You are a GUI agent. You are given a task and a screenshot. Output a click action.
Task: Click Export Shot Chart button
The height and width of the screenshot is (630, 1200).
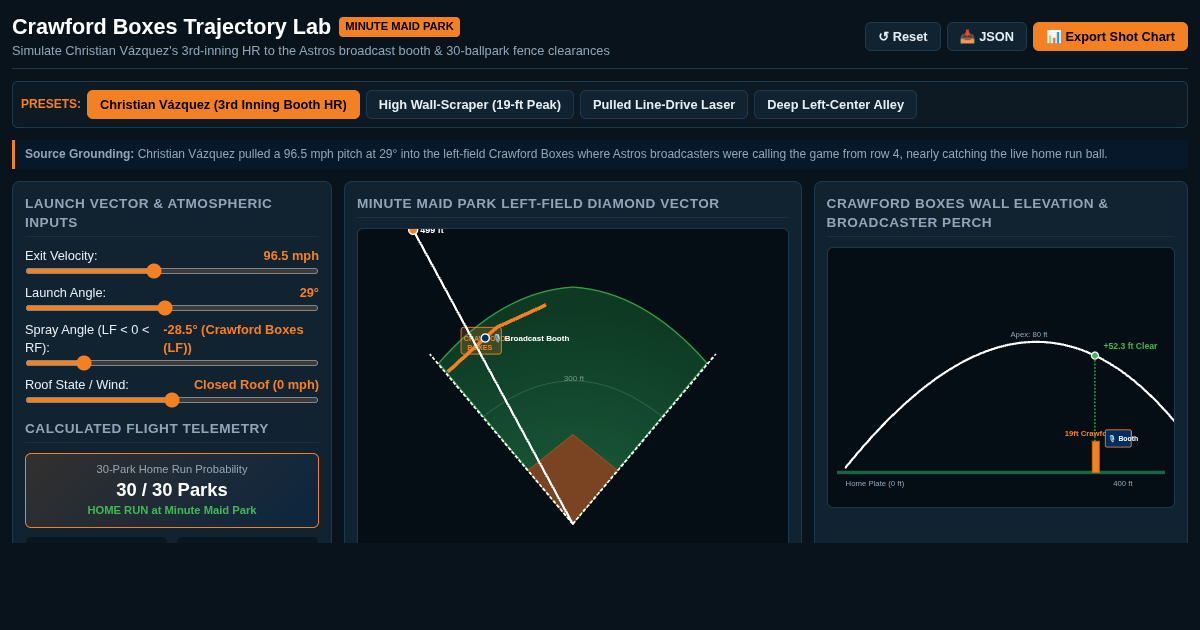1110,37
